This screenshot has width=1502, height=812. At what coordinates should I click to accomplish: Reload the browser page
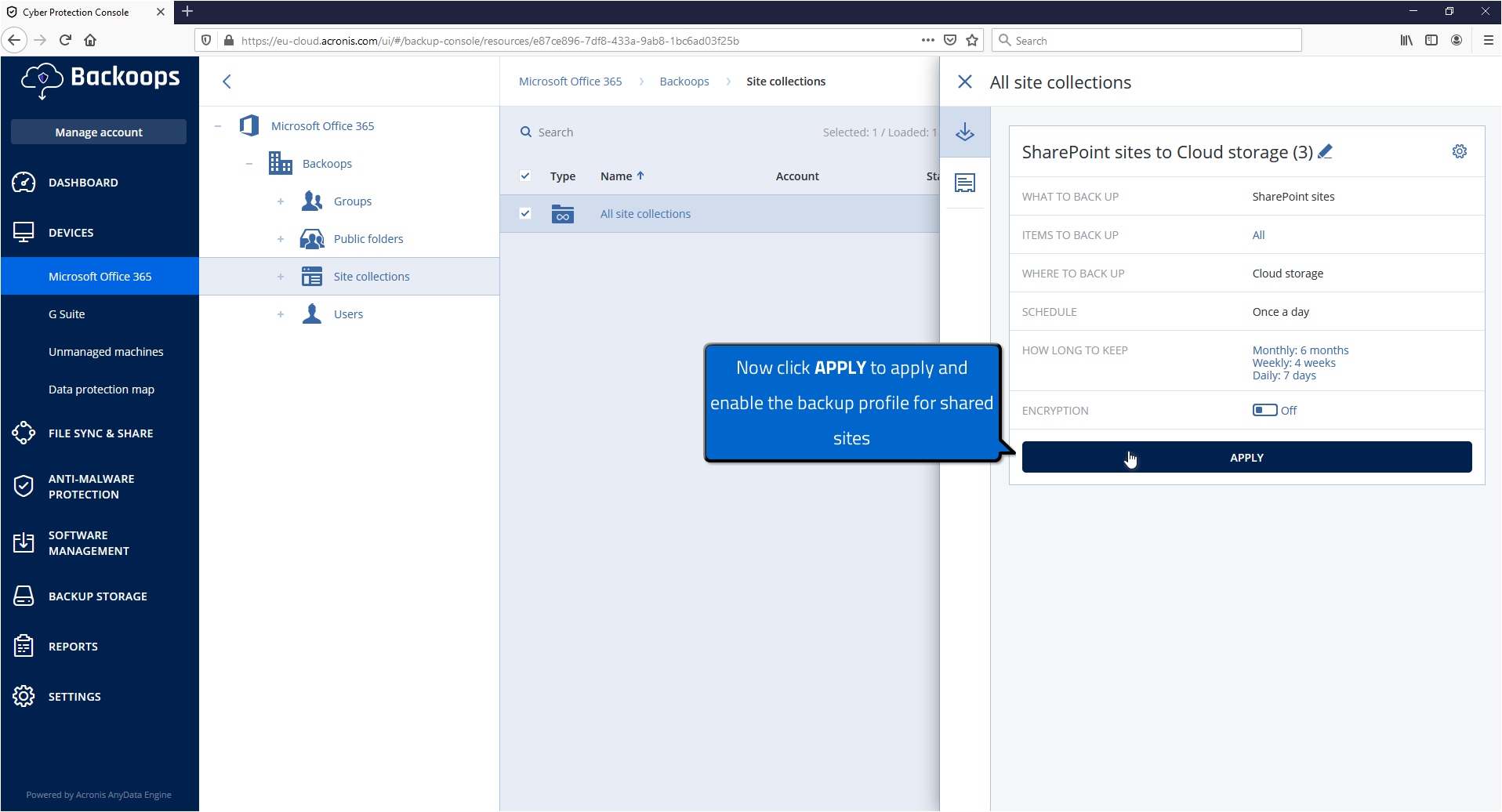tap(65, 40)
